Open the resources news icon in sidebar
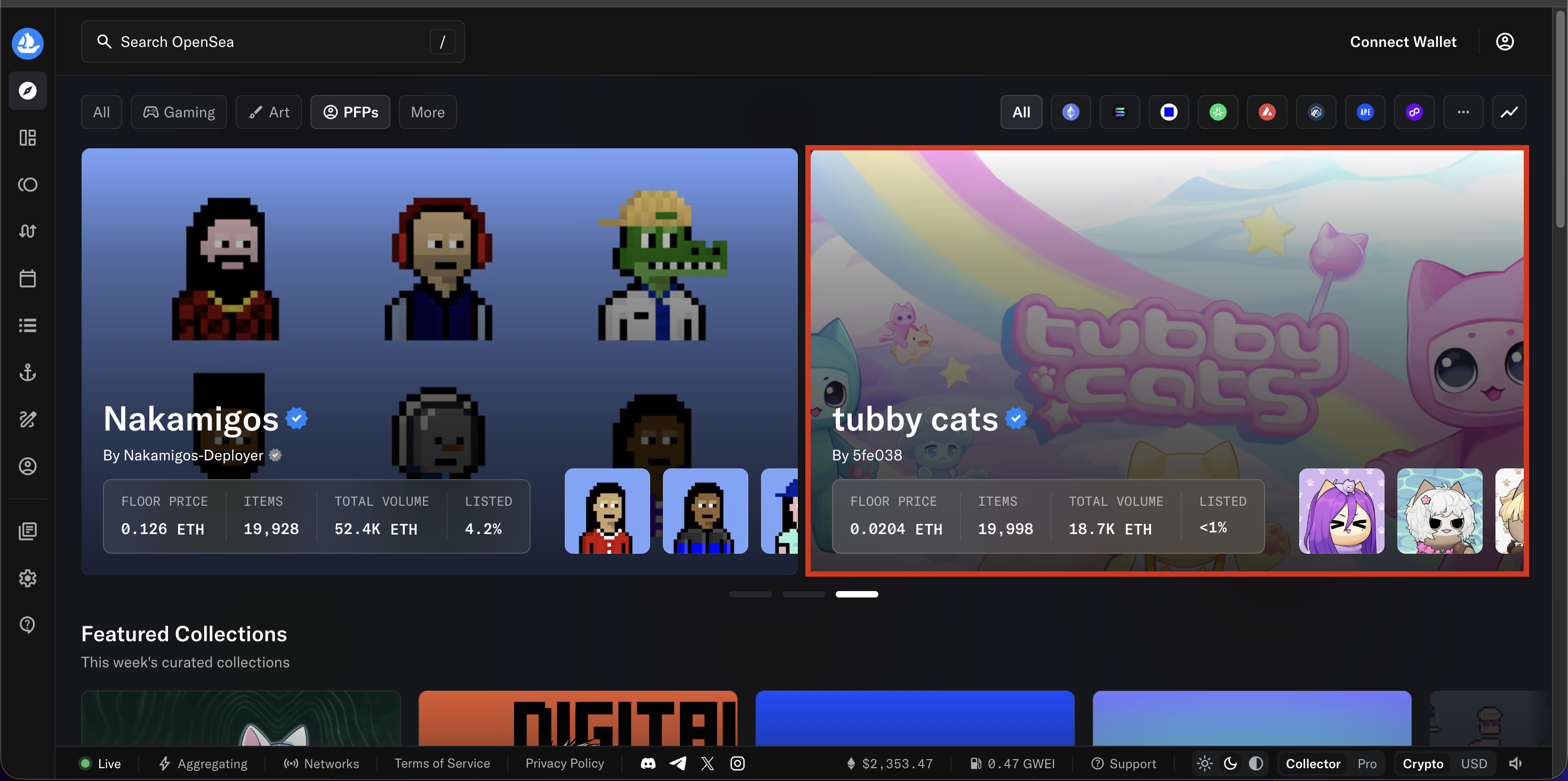Screen dimensions: 1568x781 click(x=27, y=531)
